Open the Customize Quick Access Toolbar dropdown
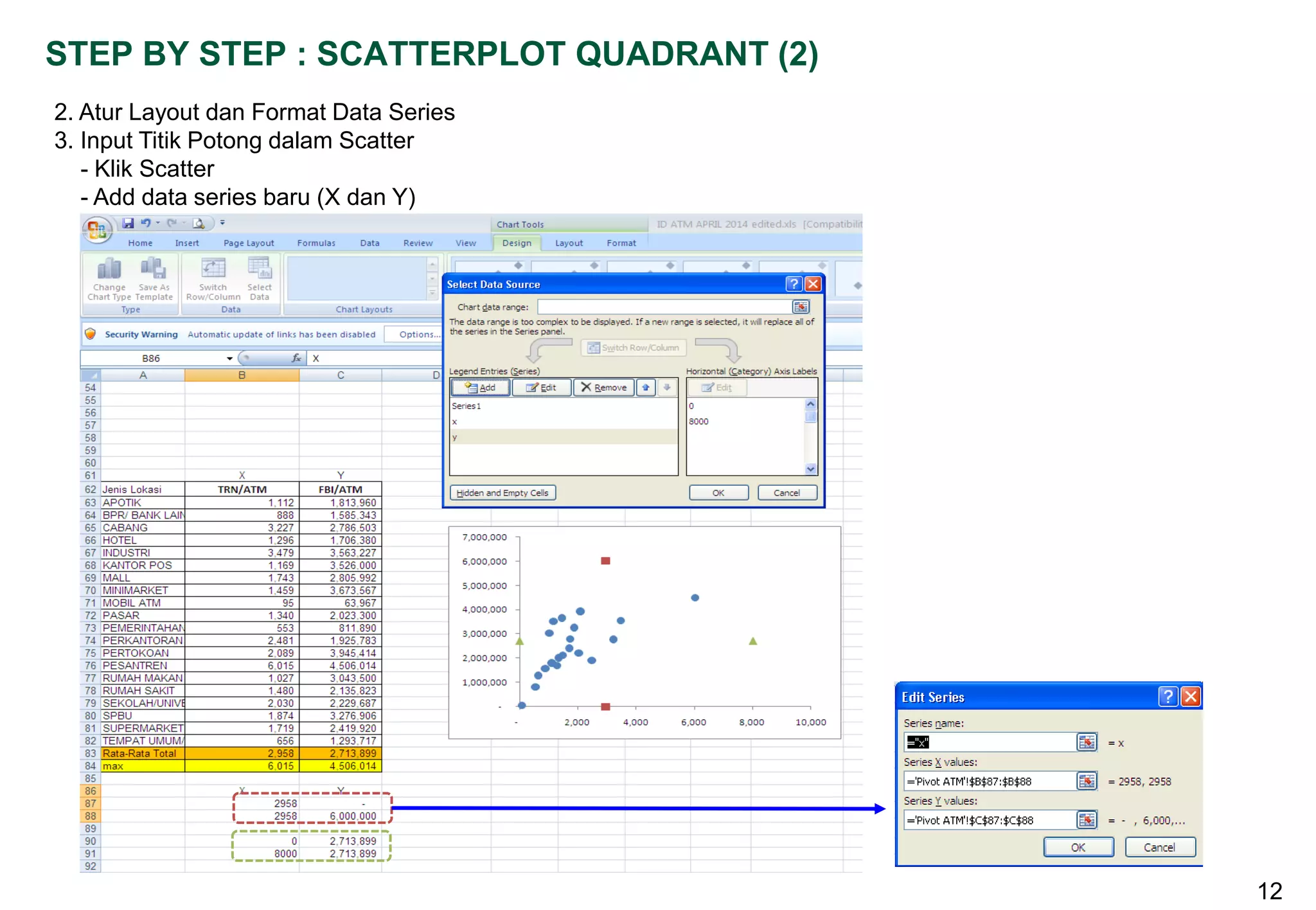1316x910 pixels. [x=222, y=223]
